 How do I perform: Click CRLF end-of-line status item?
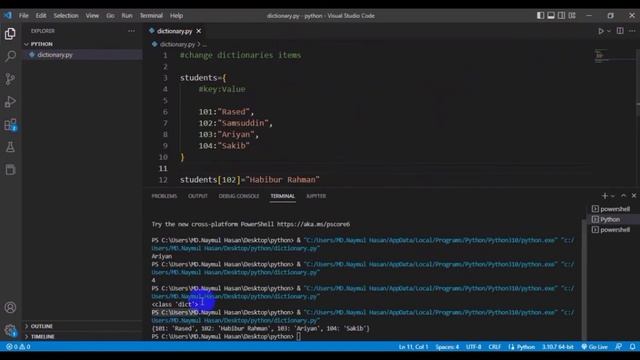coord(494,347)
